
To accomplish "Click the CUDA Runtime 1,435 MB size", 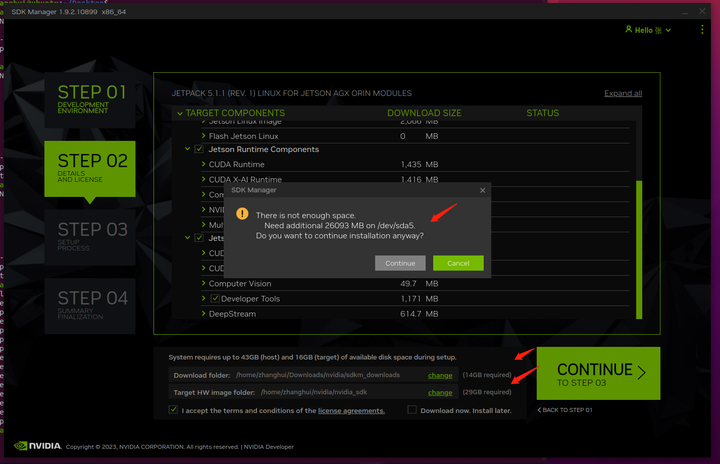I will tap(419, 164).
